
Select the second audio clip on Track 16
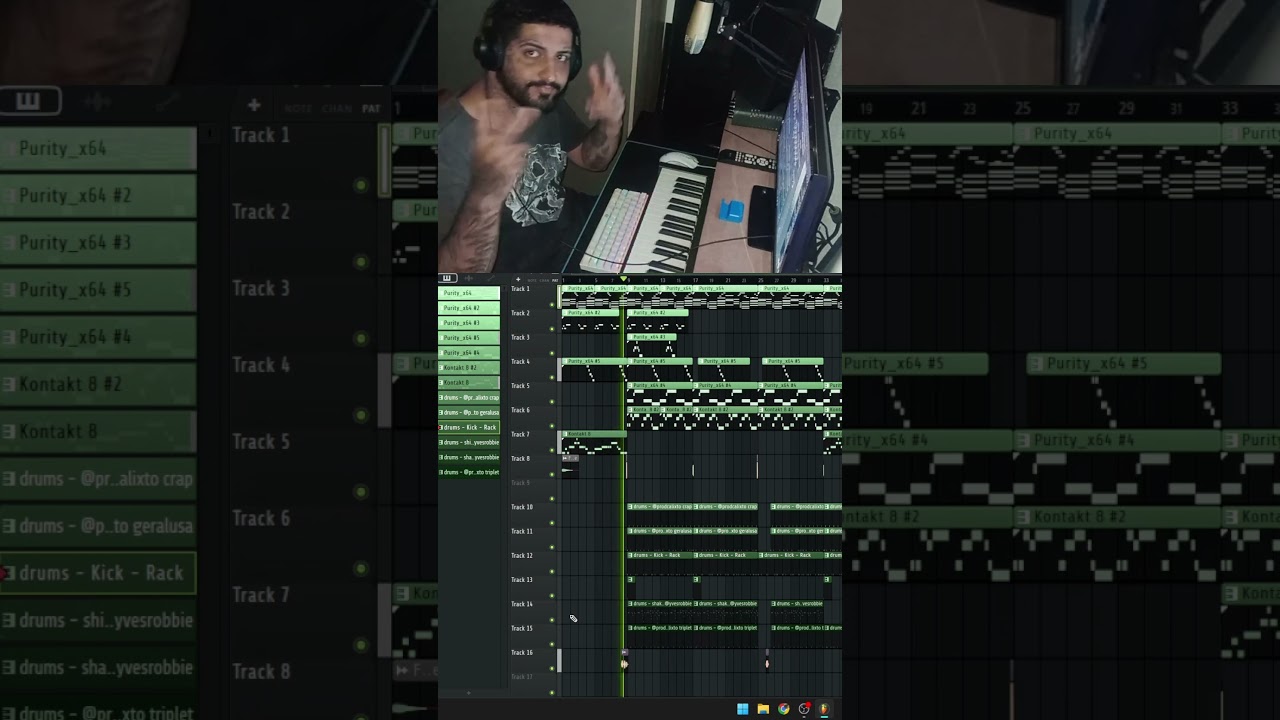pyautogui.click(x=767, y=660)
